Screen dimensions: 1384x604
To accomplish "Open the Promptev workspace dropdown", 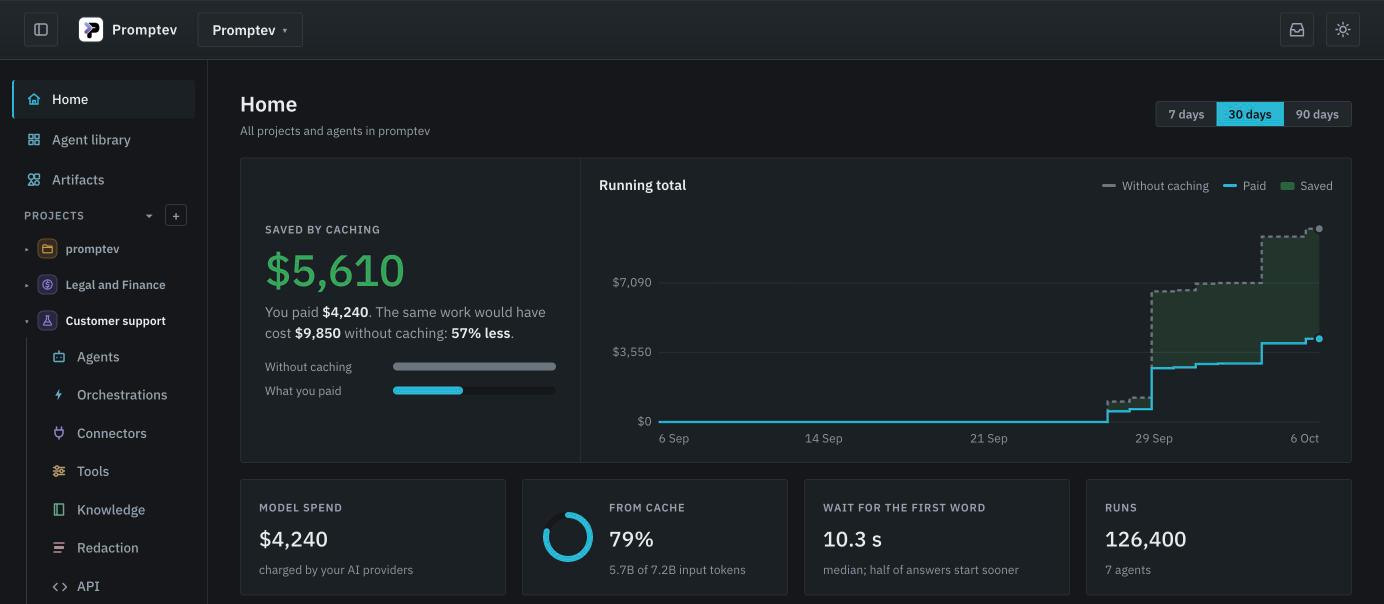I will [250, 30].
